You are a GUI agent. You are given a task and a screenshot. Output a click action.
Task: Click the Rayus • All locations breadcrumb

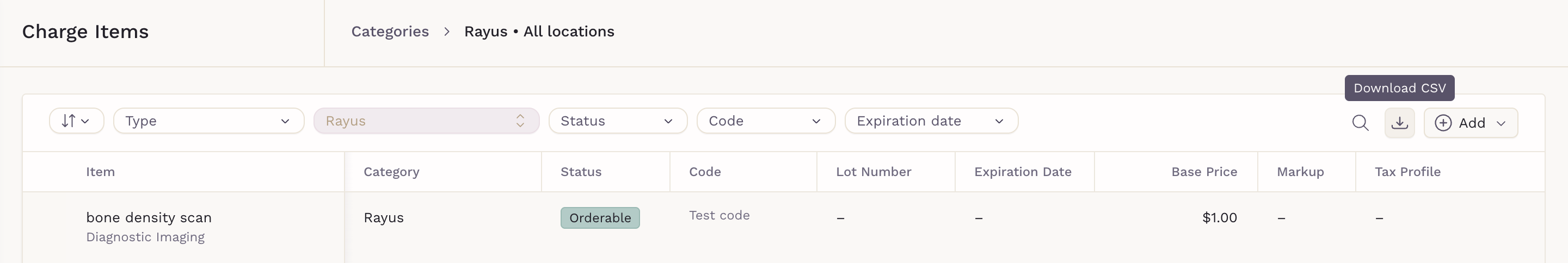tap(539, 32)
